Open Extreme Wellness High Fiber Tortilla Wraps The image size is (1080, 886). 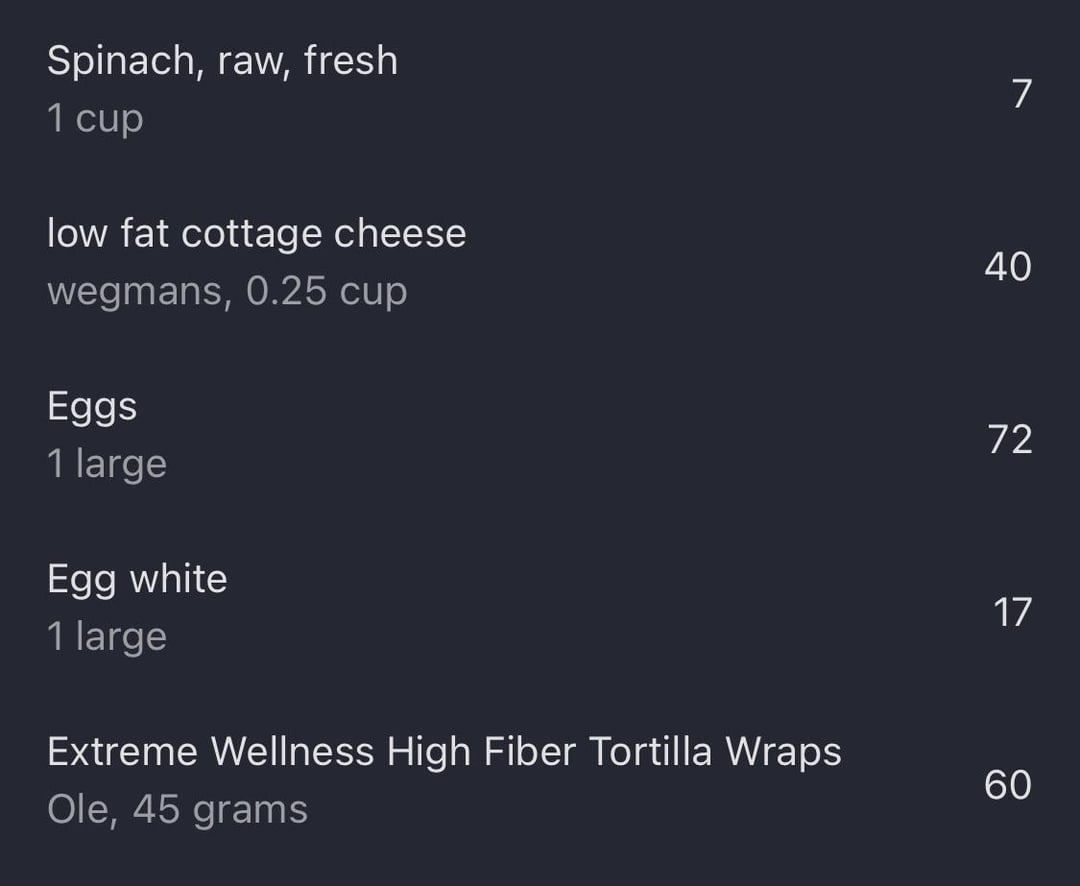540,780
